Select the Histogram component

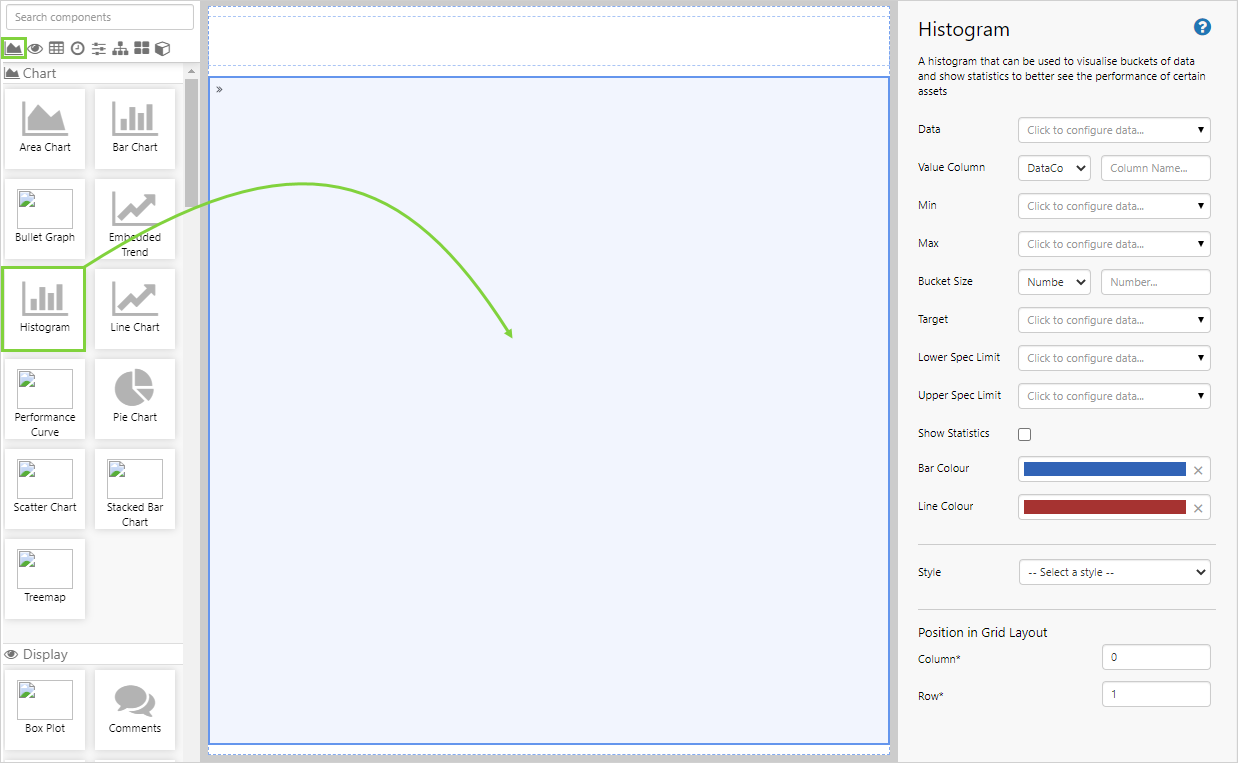point(44,309)
